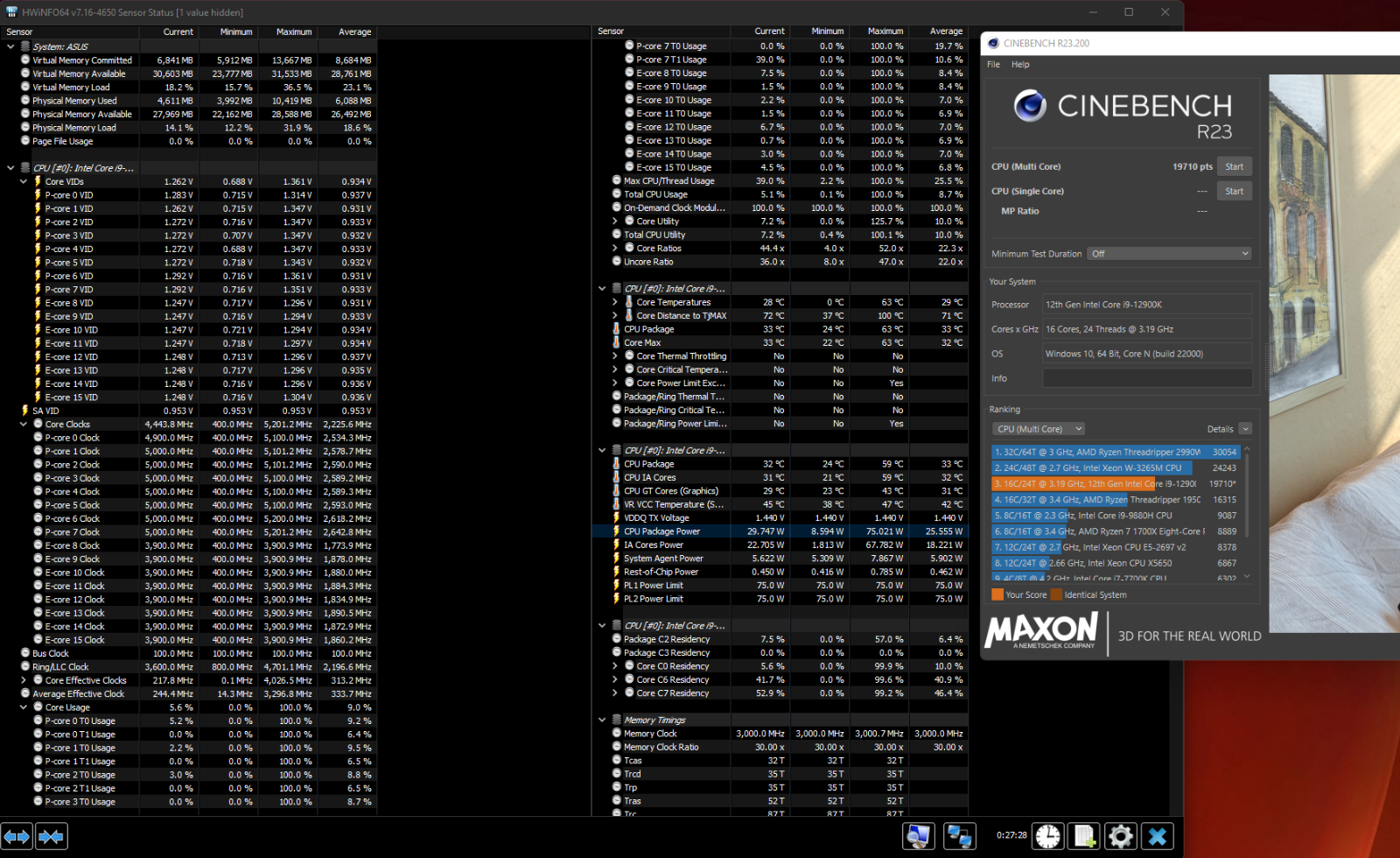Screen dimensions: 1400x858
Task: Collapse the Core Usage tree node
Action: coord(24,707)
